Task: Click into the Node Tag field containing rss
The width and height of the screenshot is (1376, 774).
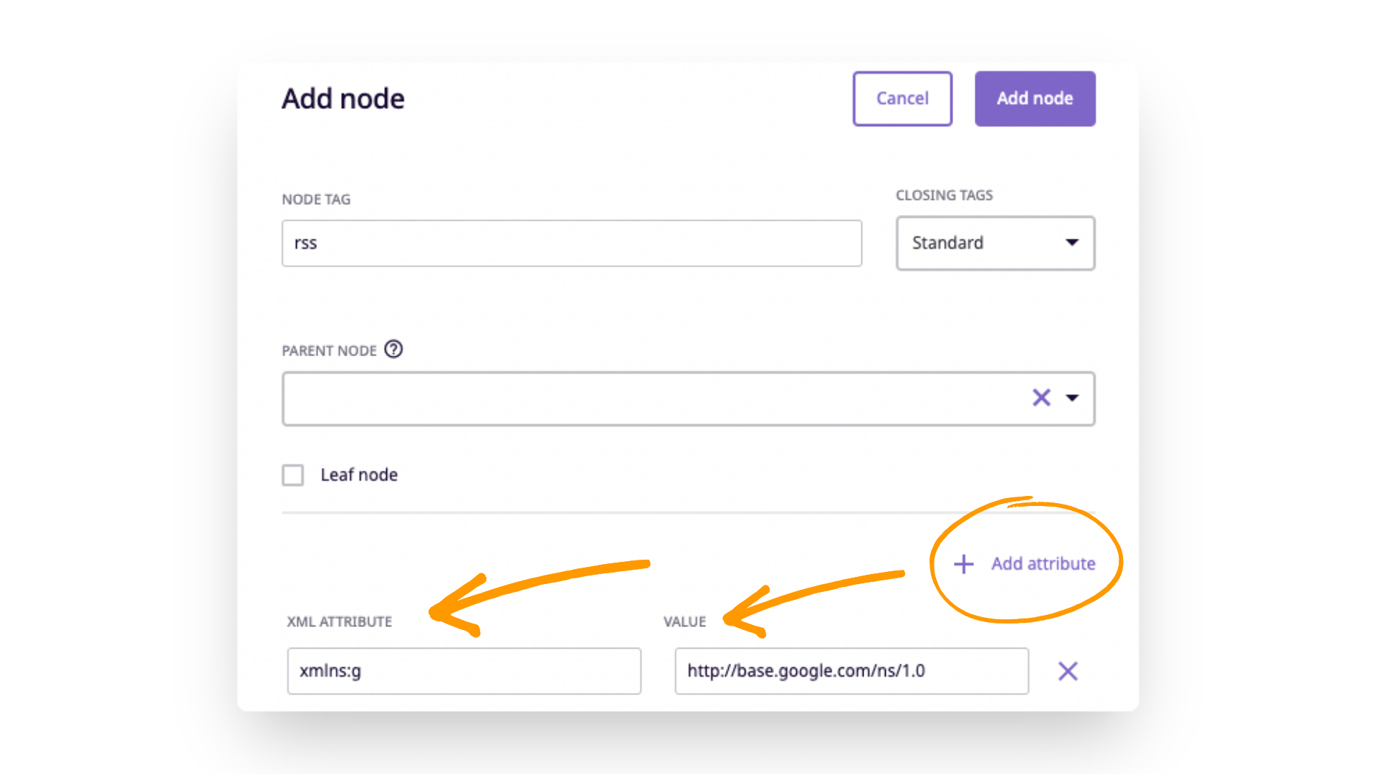Action: click(572, 243)
